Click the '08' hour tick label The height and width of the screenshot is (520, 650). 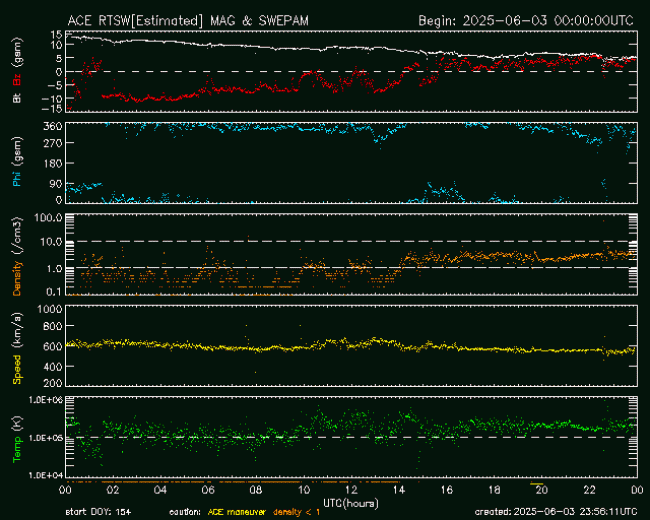(x=256, y=491)
